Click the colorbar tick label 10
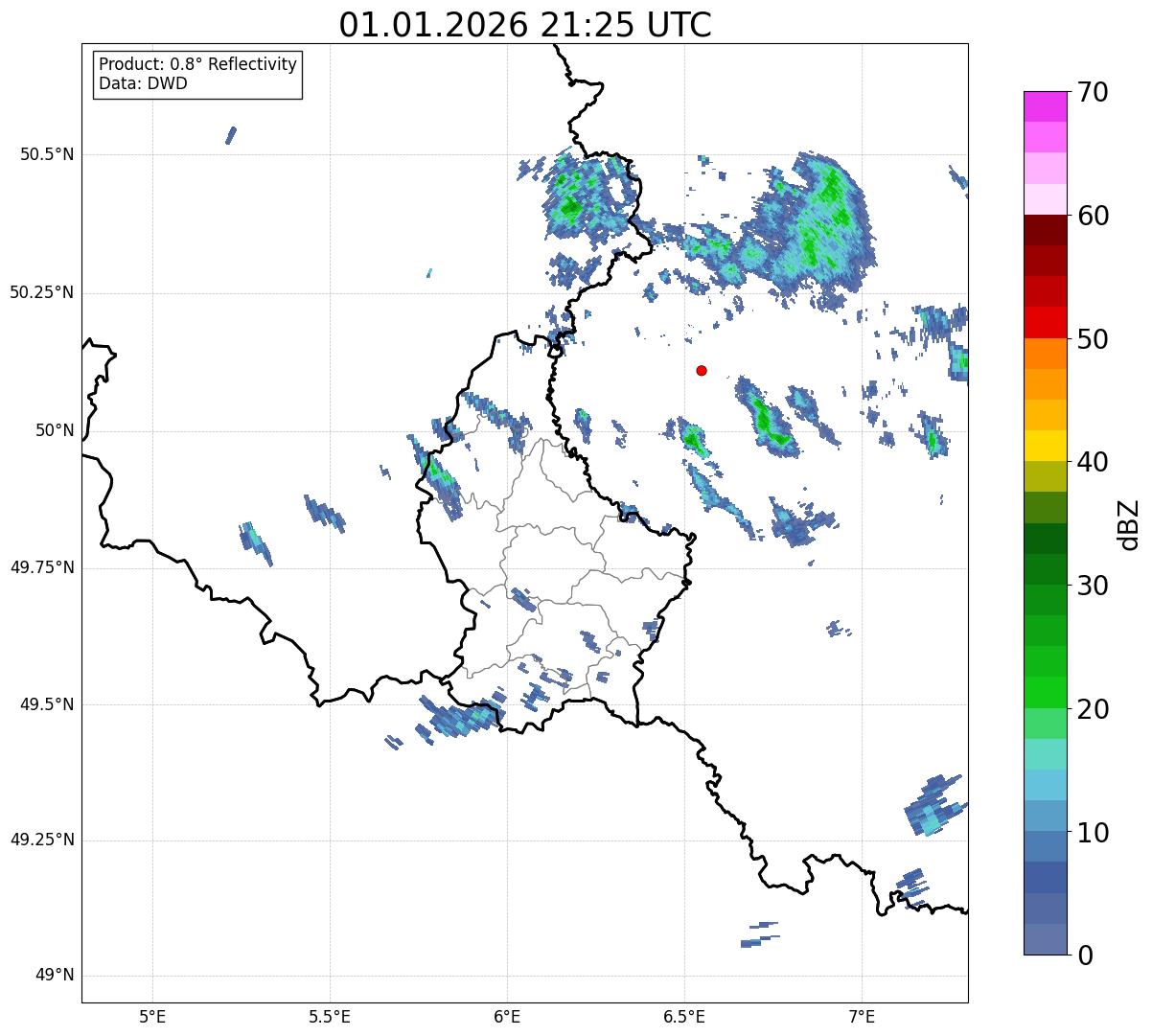This screenshot has height=1036, width=1152. click(x=1093, y=832)
